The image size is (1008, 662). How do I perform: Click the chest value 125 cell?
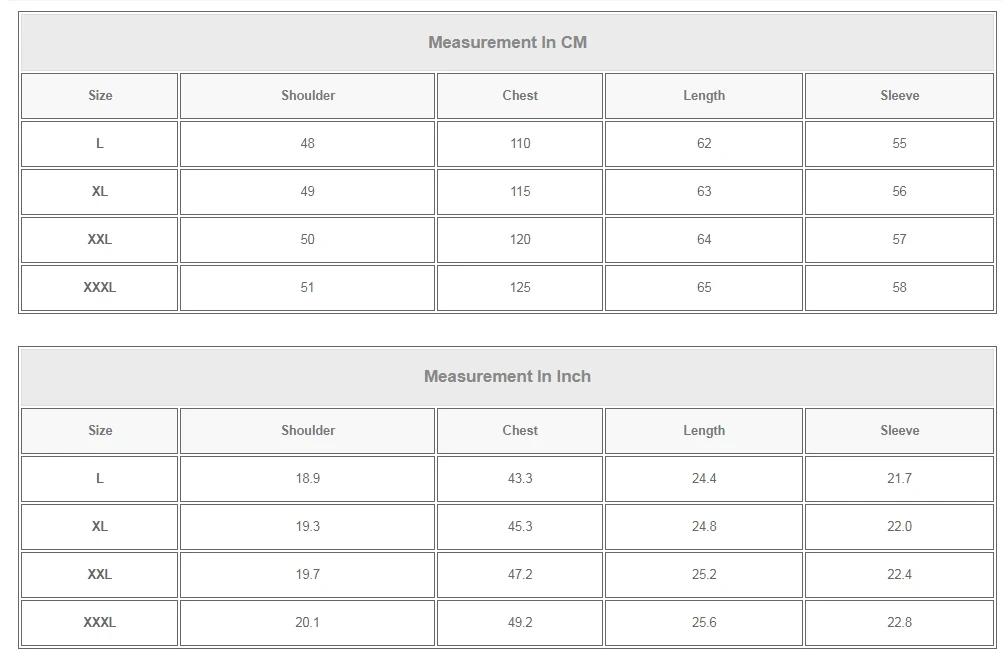click(x=520, y=287)
